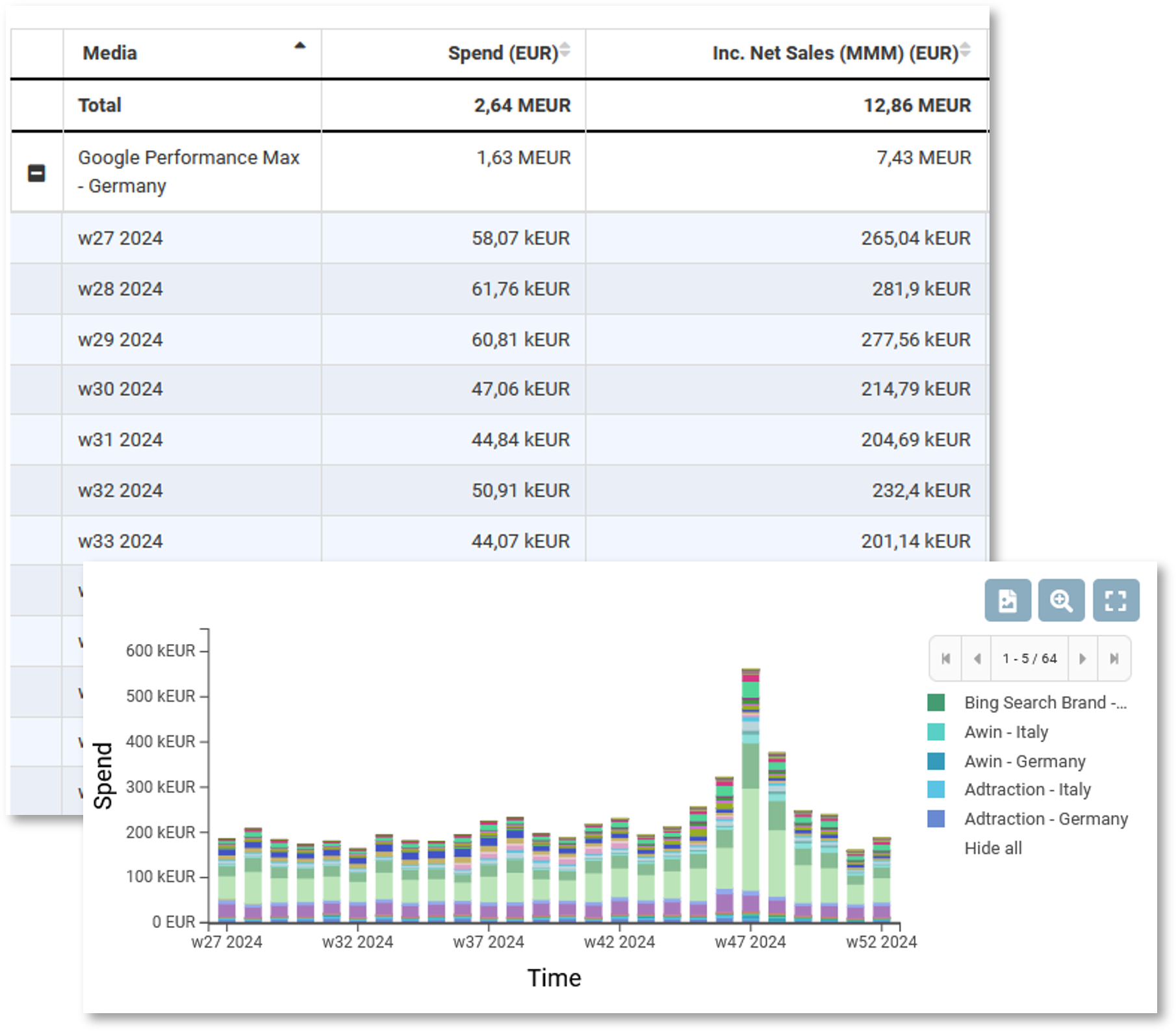Select the Awin - Italy legend label
The width and height of the screenshot is (1176, 1032).
[x=1006, y=732]
